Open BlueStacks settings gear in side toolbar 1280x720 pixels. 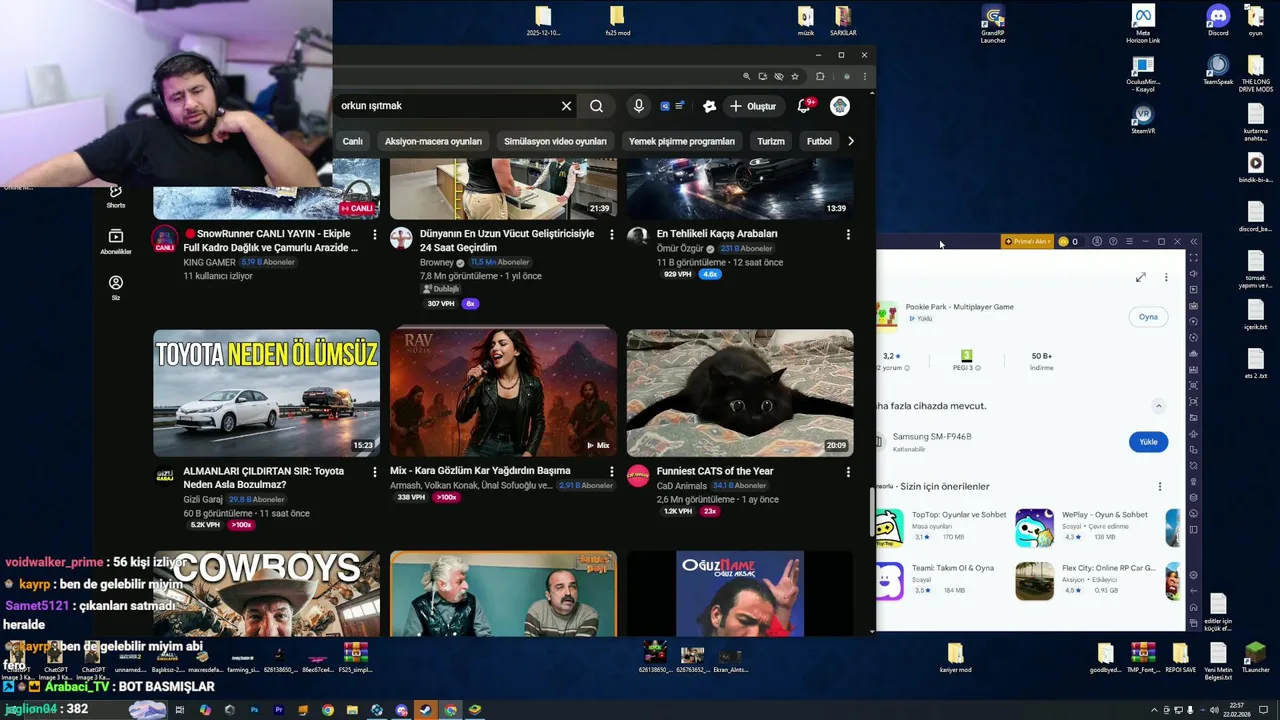click(1193, 575)
